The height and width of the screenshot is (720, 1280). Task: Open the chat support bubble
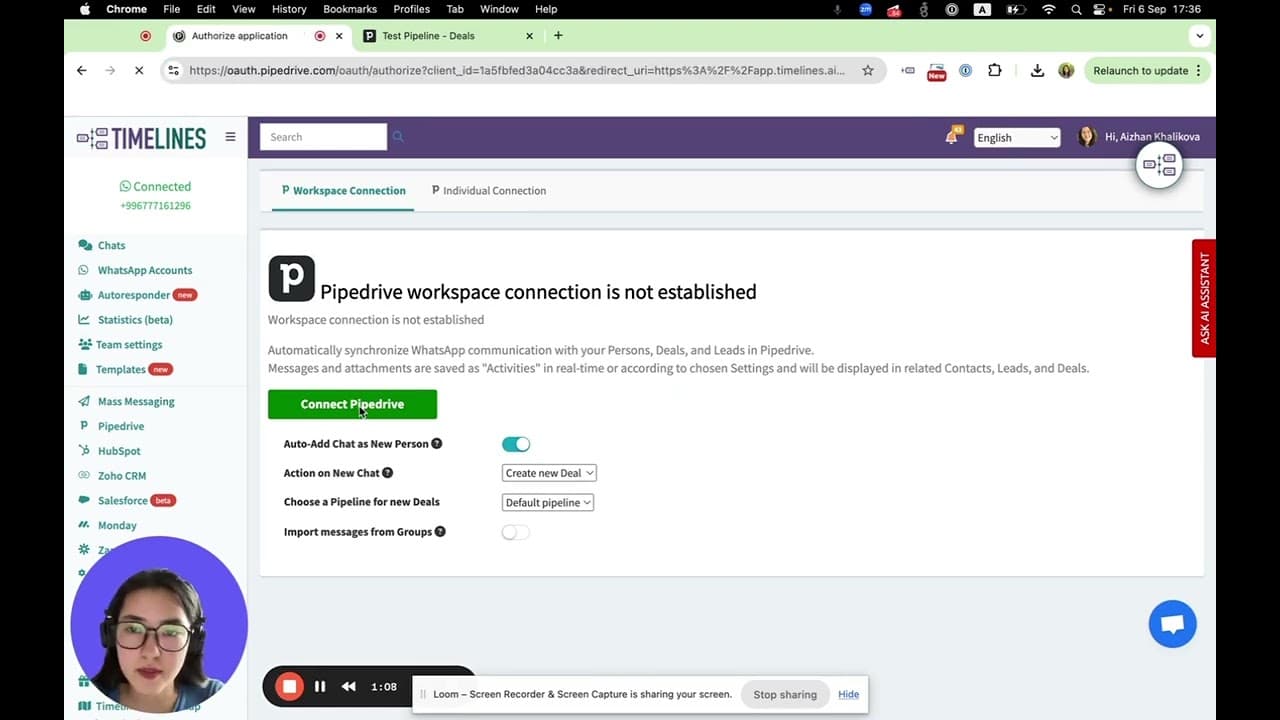1172,623
